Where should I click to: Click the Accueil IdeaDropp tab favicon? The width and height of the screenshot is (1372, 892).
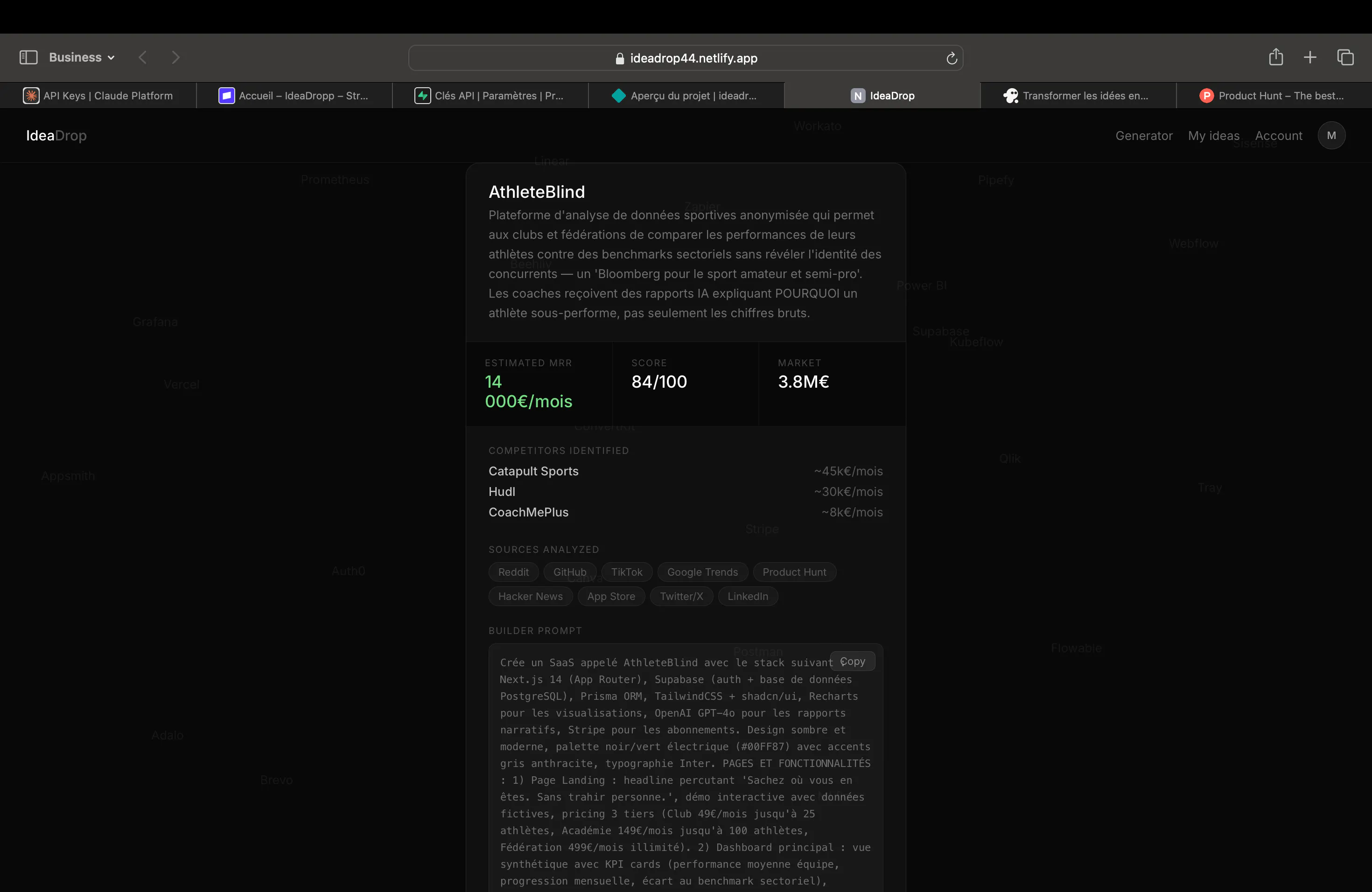[x=226, y=96]
